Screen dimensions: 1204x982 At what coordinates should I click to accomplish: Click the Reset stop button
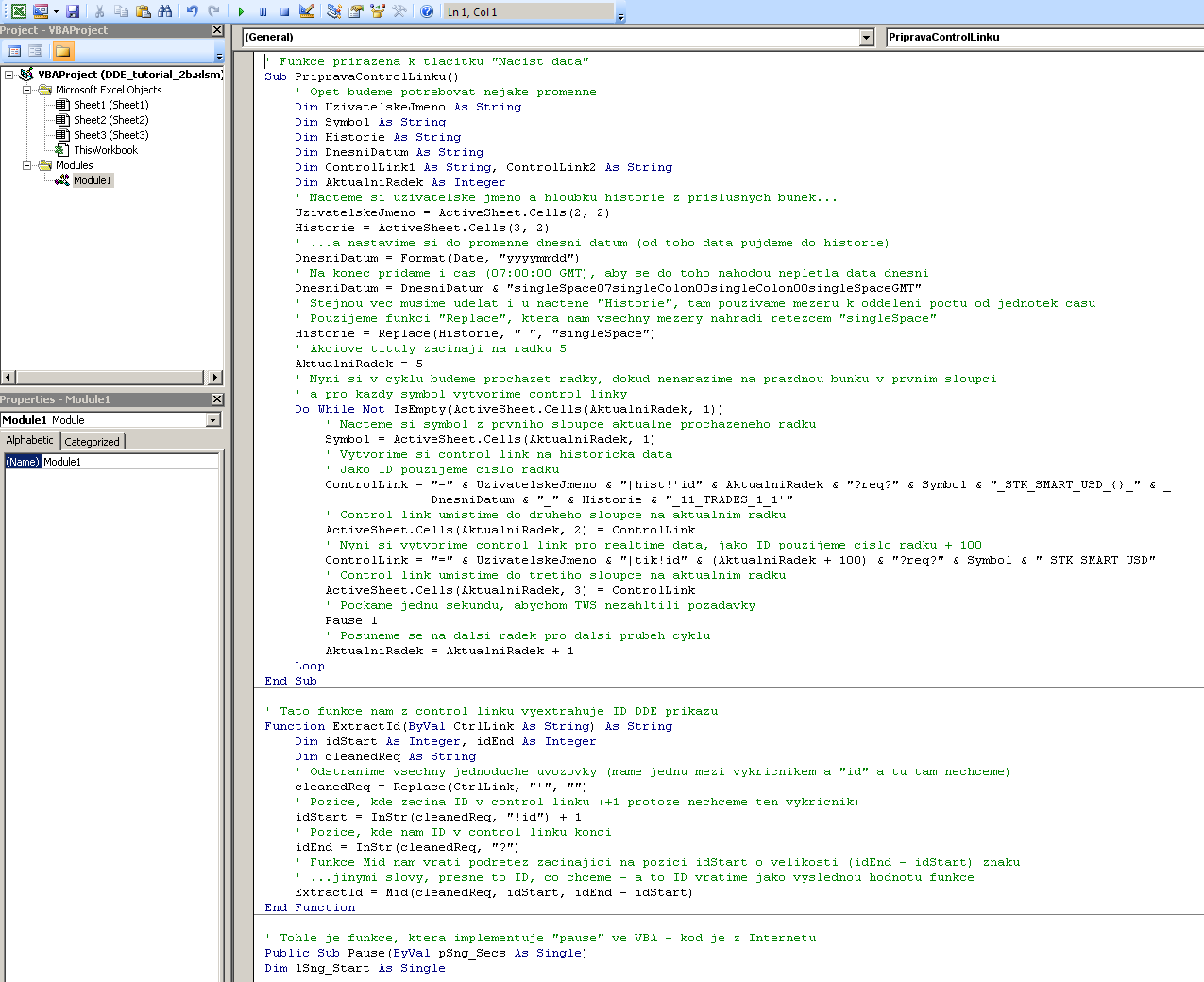(284, 11)
